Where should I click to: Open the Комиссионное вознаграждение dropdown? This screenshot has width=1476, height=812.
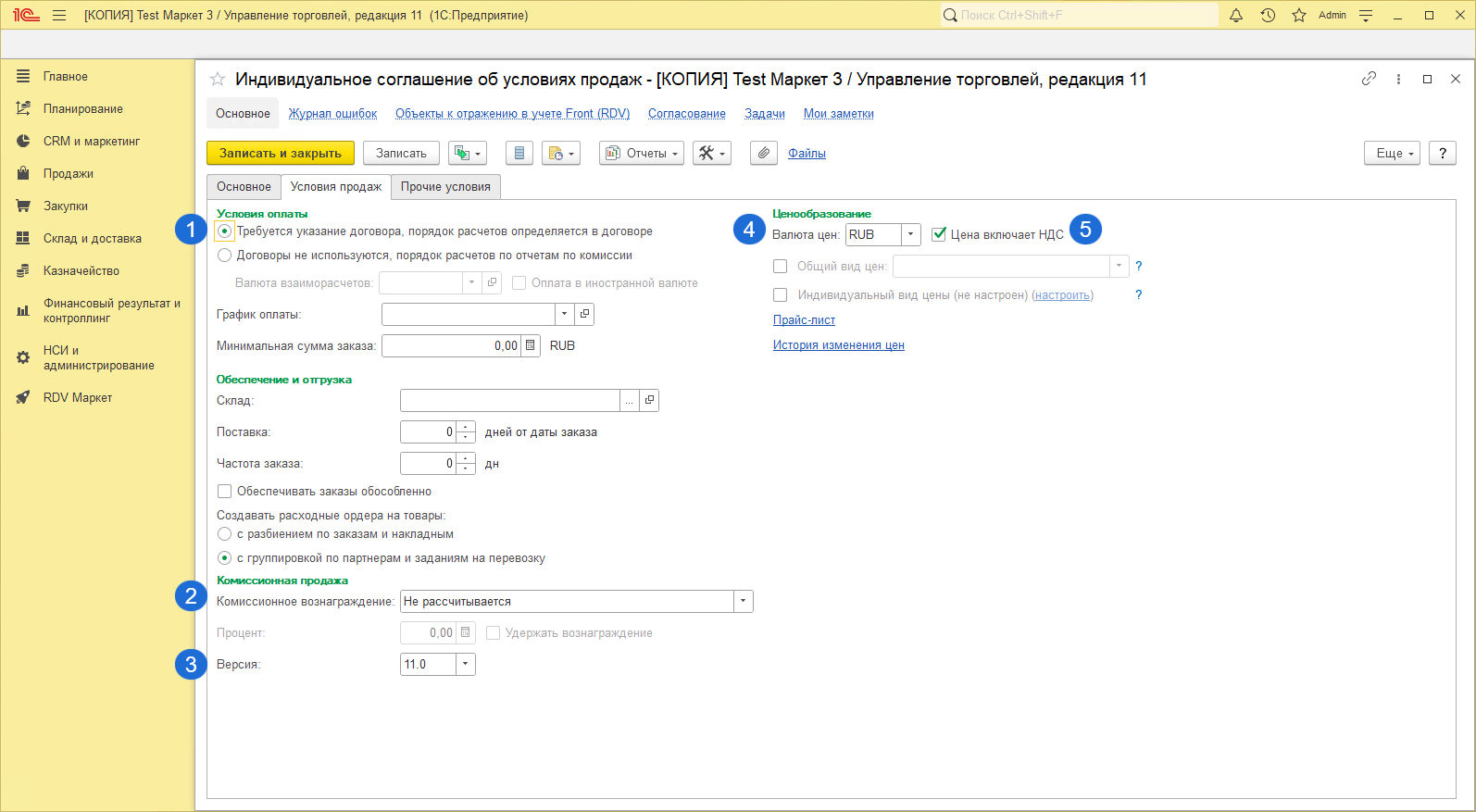coord(743,602)
